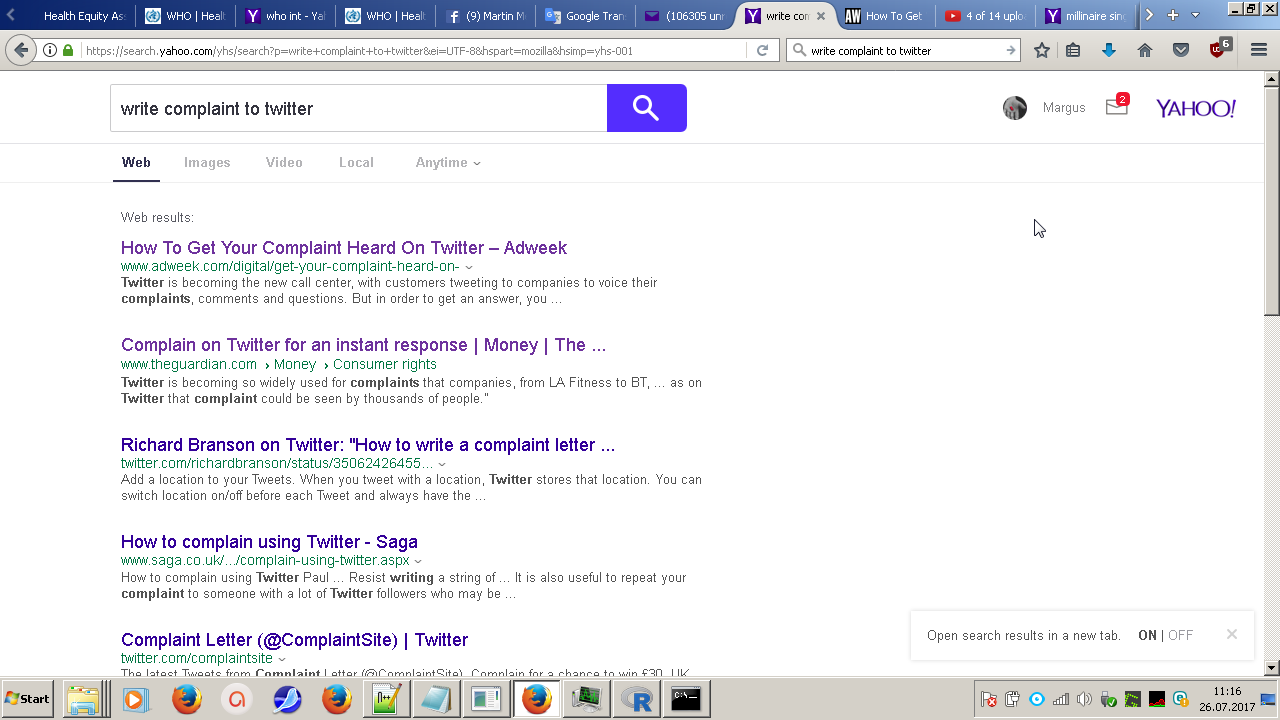
Task: Open the downloads arrow icon
Action: [1109, 50]
